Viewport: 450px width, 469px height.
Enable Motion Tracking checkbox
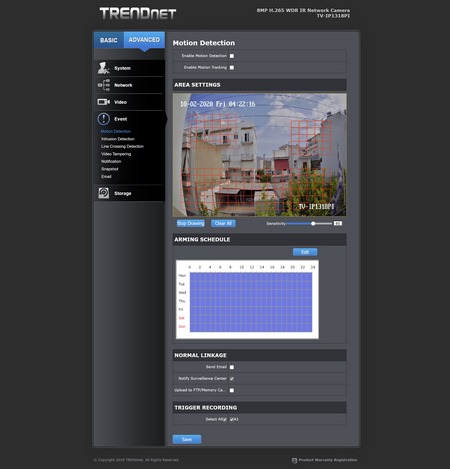click(232, 68)
